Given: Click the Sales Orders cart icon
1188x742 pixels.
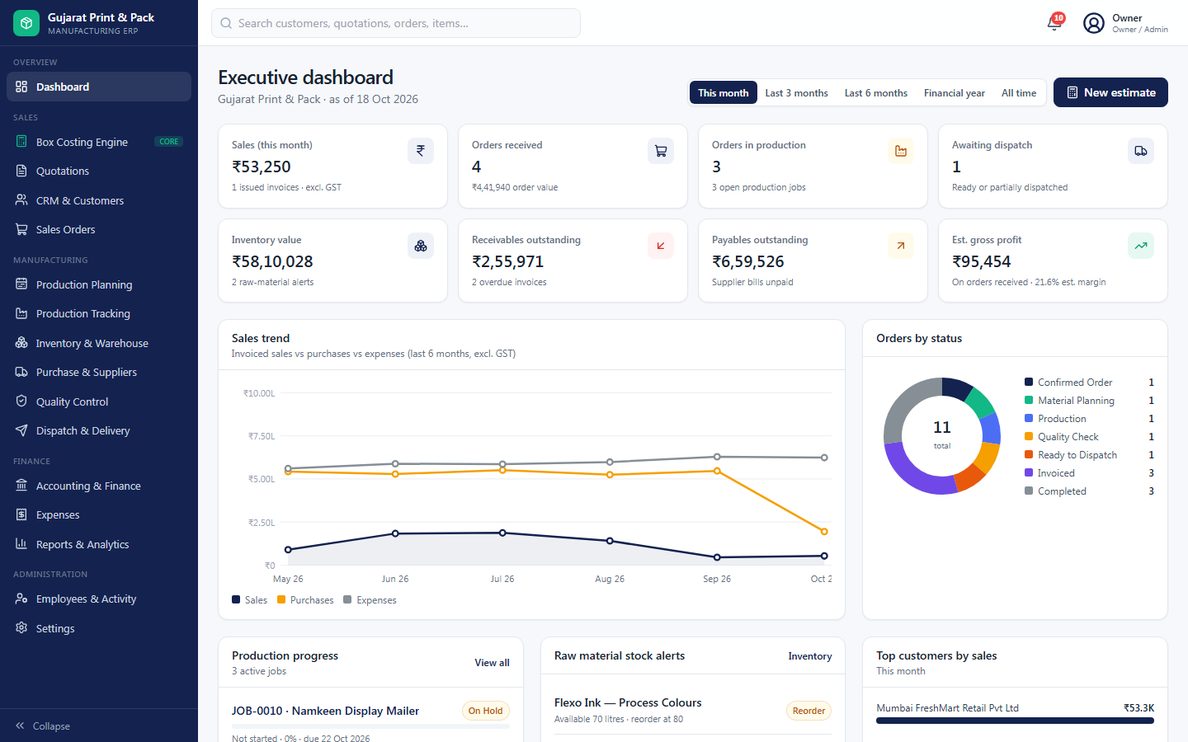Looking at the screenshot, I should (x=21, y=229).
